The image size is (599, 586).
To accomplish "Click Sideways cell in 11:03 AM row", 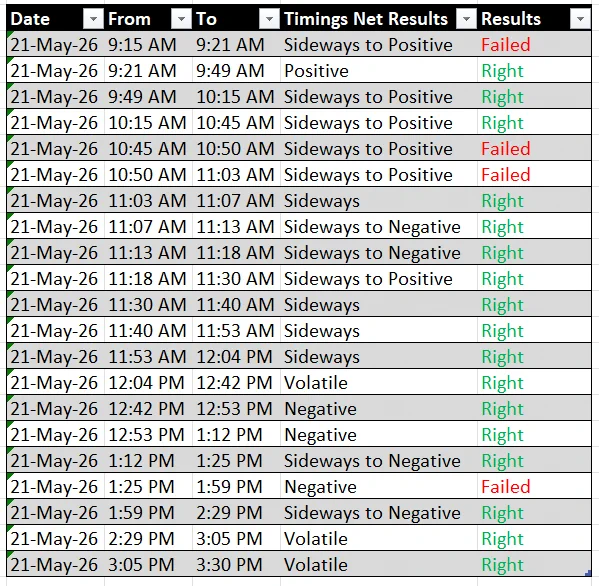I will coord(379,201).
